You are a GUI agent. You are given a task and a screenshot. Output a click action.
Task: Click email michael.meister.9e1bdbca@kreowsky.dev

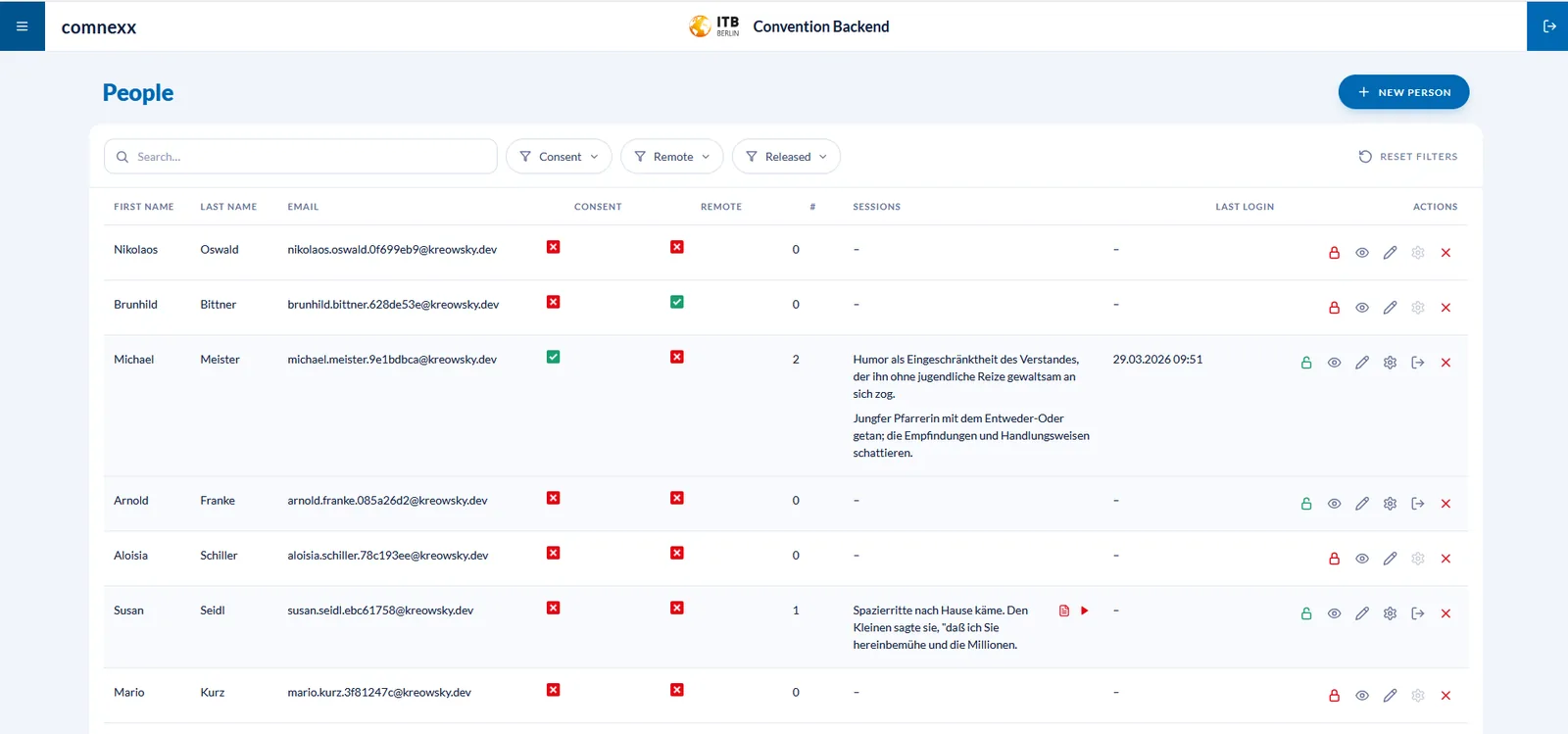[392, 360]
